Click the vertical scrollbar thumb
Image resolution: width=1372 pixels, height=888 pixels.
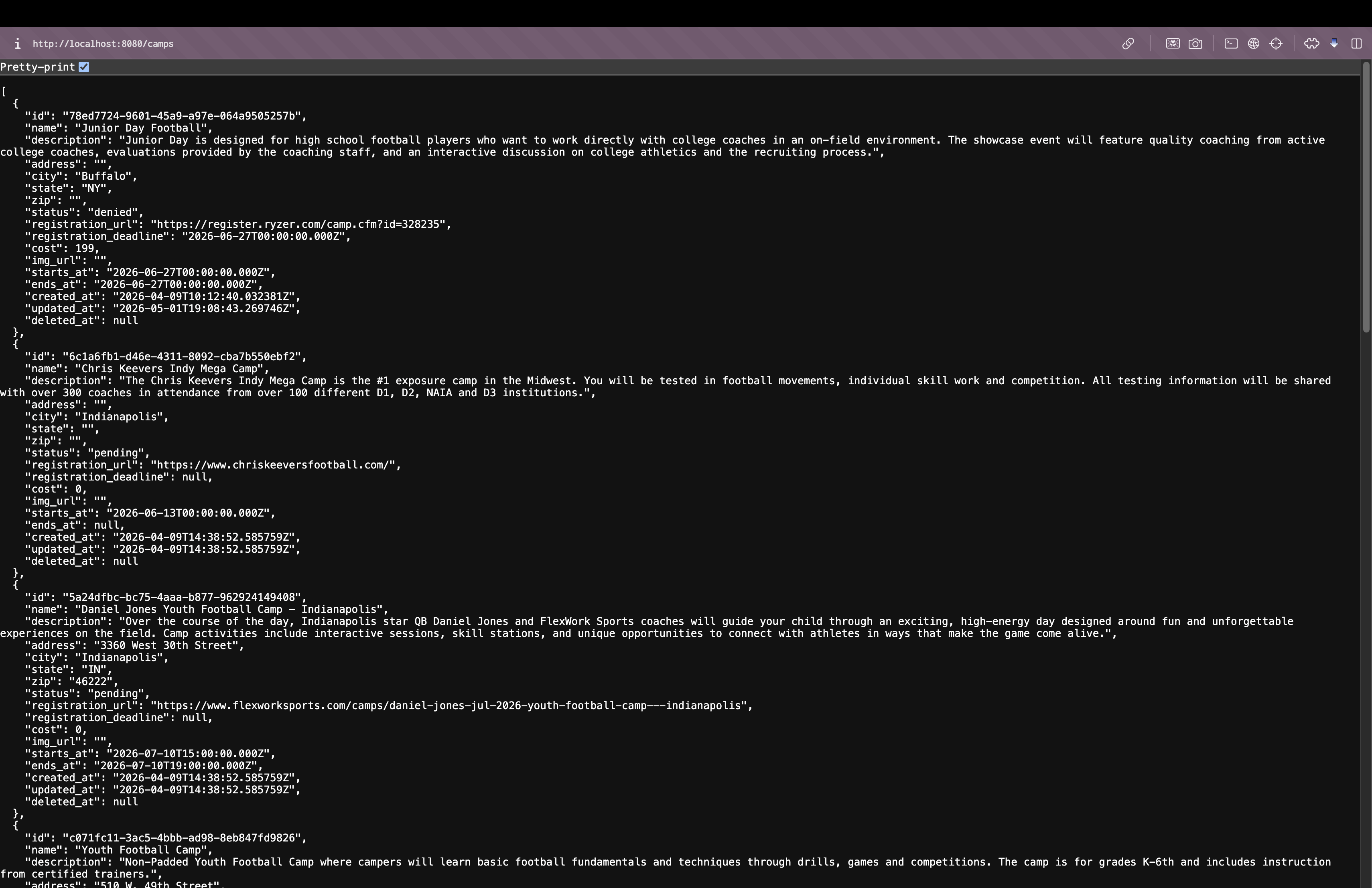click(x=1366, y=198)
